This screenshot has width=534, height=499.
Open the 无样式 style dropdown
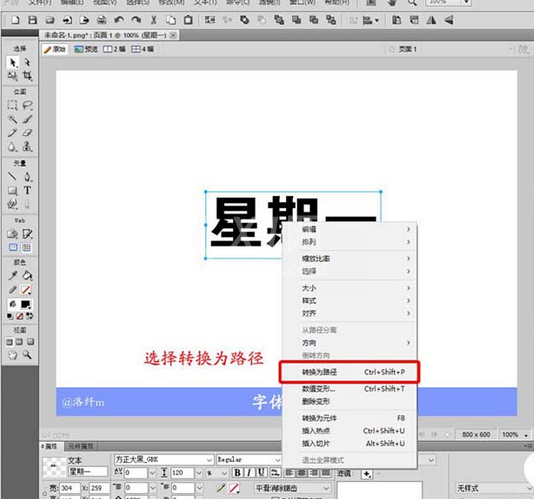click(x=494, y=488)
